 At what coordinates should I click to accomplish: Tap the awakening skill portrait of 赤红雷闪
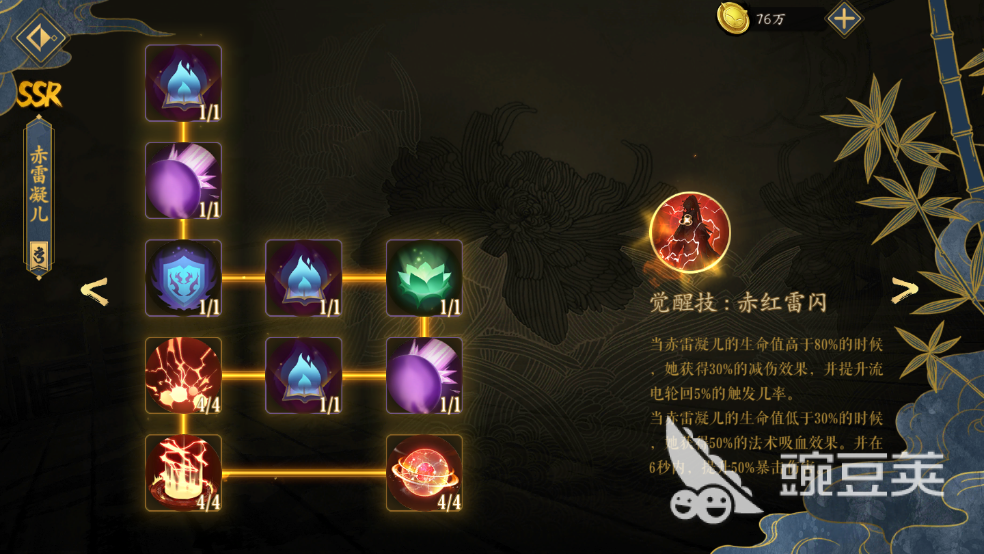click(x=690, y=232)
